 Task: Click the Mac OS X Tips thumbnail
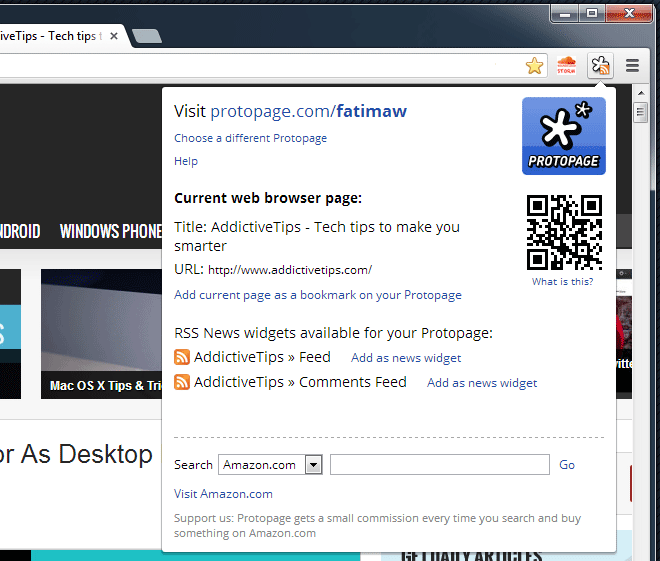101,334
